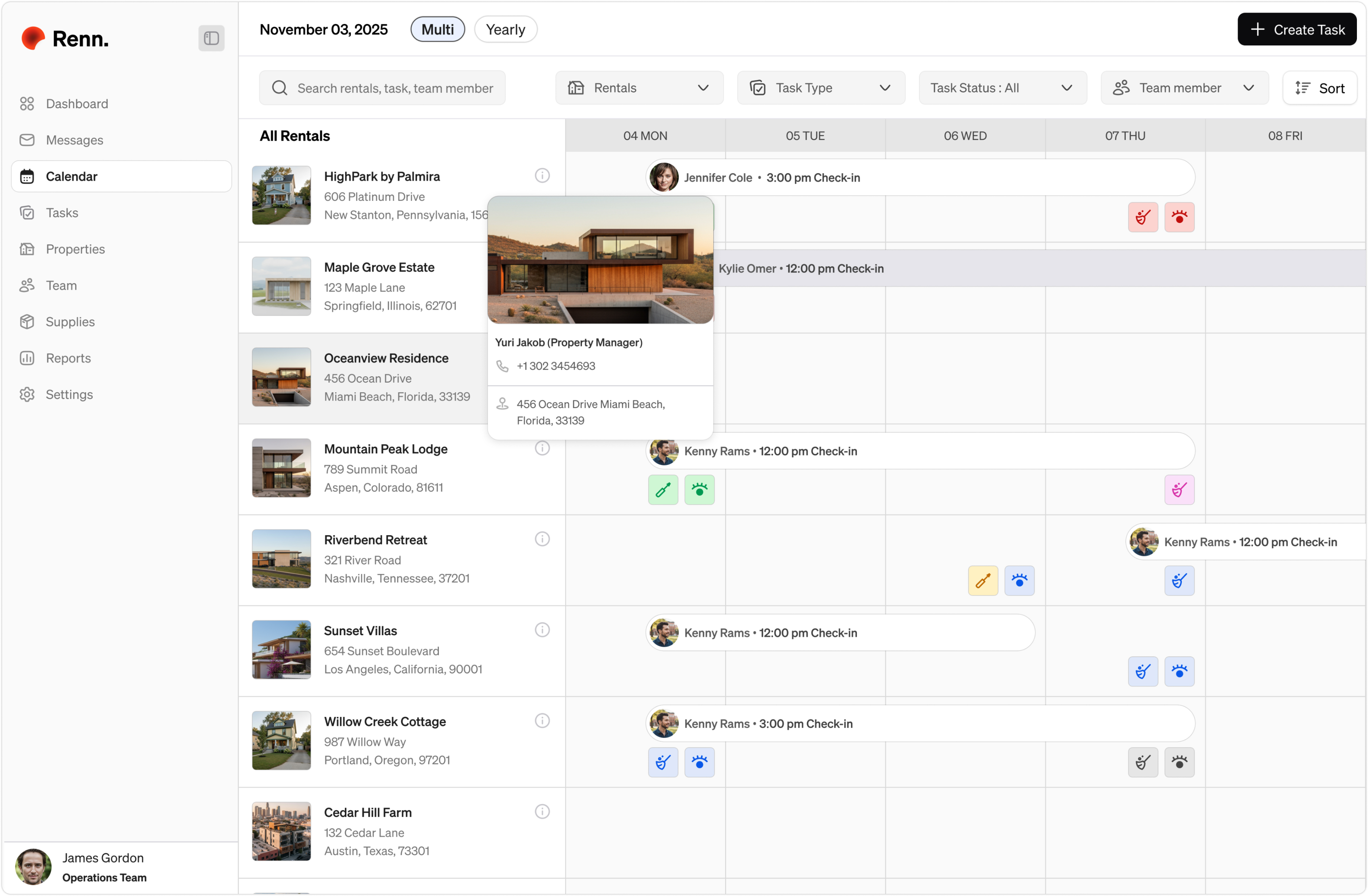The height and width of the screenshot is (896, 1368).
Task: Open the Team member filter dropdown
Action: pyautogui.click(x=1184, y=88)
